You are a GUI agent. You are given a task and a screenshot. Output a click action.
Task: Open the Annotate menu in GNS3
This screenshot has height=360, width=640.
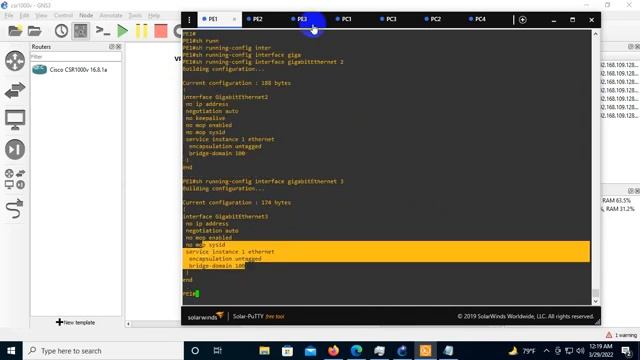(111, 16)
